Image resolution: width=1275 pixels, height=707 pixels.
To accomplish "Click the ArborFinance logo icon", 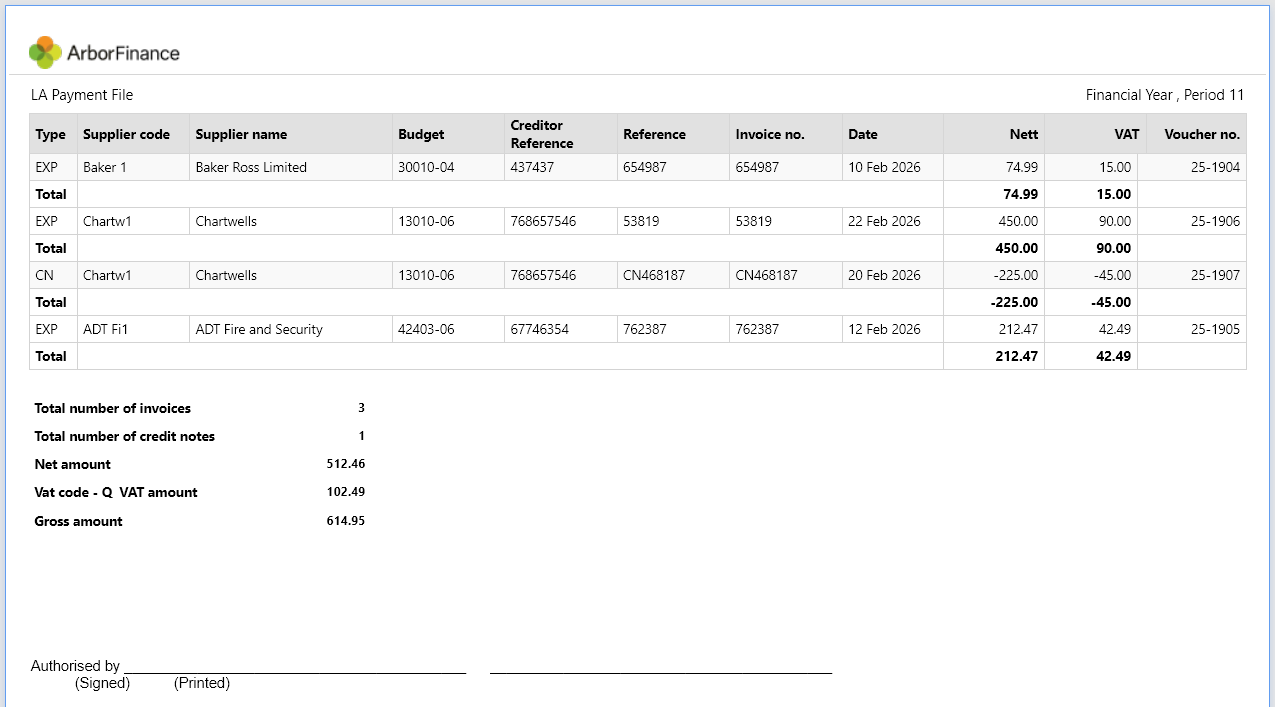I will point(47,52).
